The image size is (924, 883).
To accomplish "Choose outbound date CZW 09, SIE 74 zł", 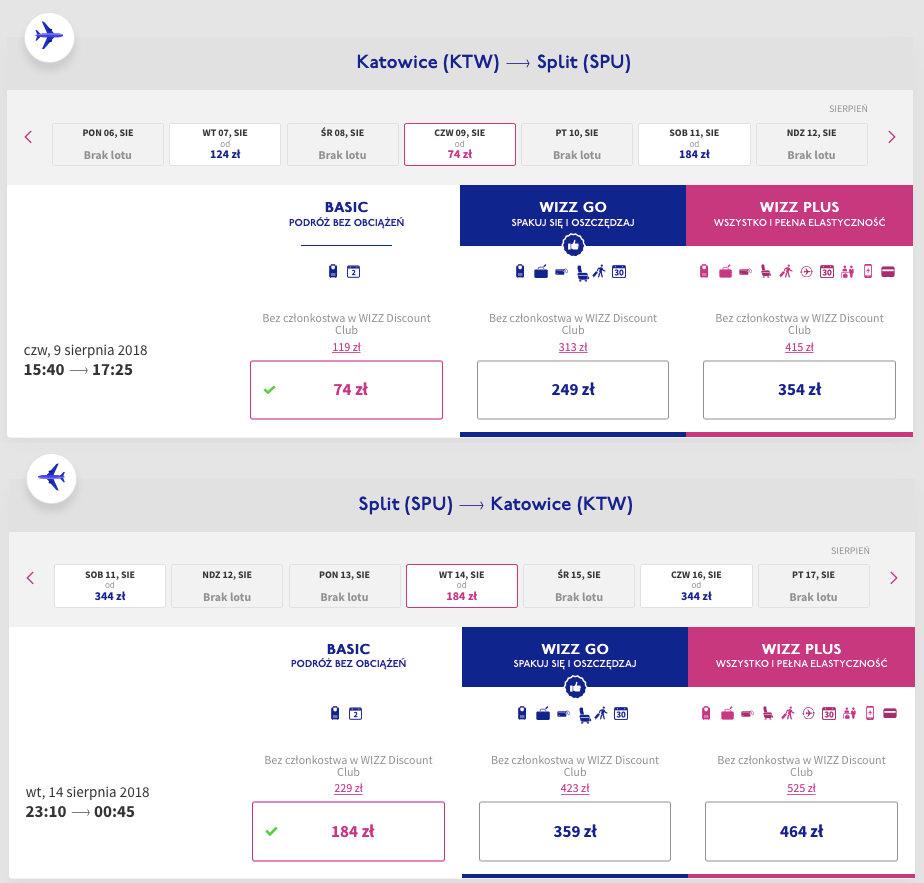I will tap(460, 144).
